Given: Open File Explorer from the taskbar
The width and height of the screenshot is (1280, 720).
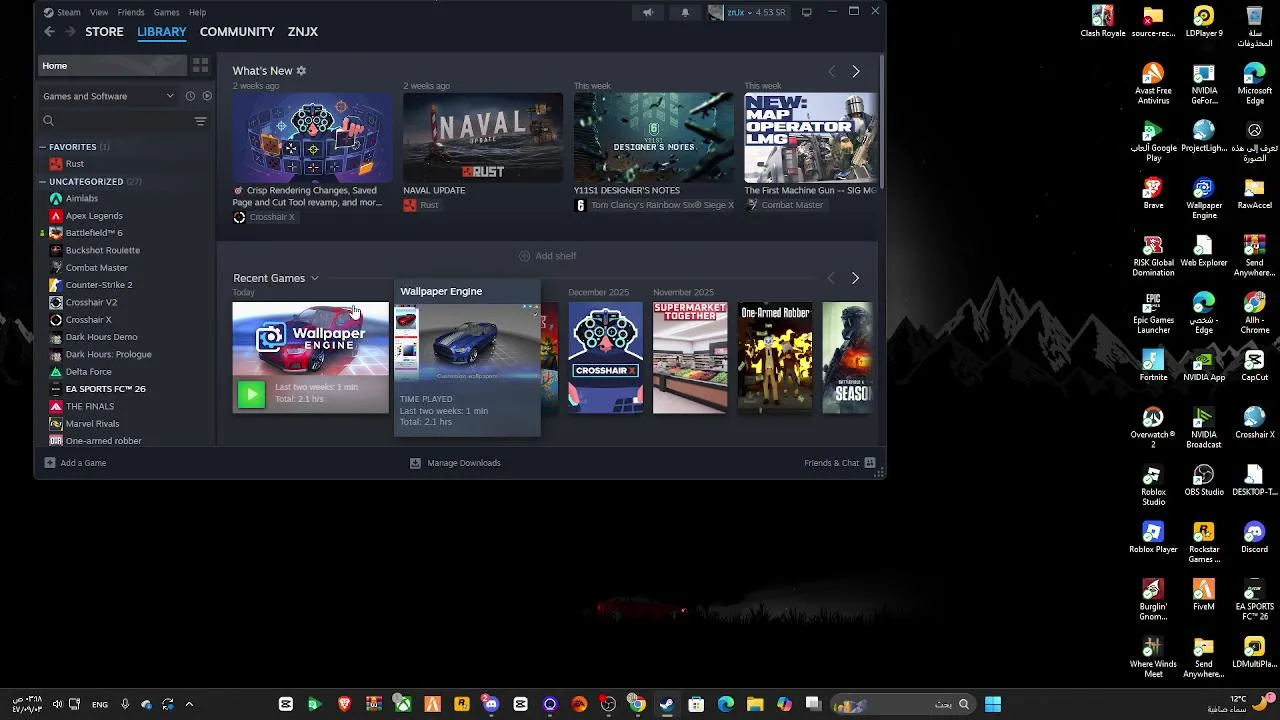Looking at the screenshot, I should click(755, 704).
